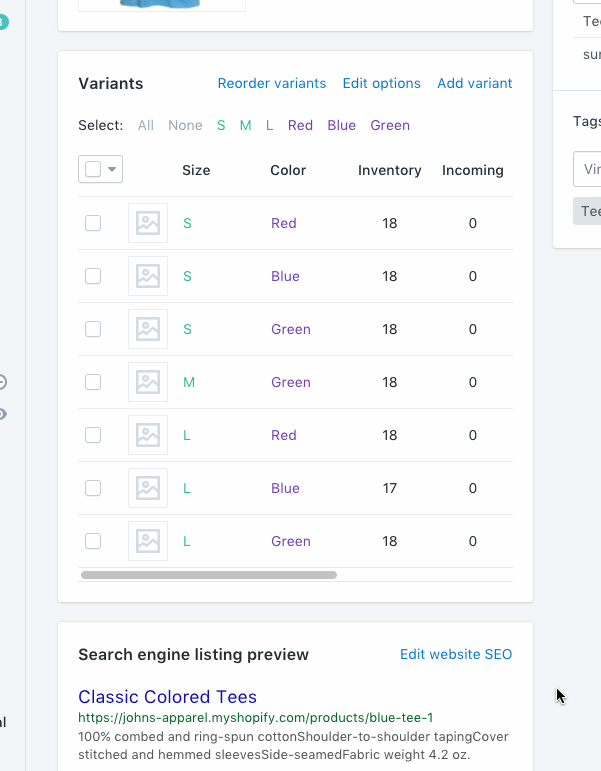Viewport: 601px width, 771px height.
Task: Click image placeholder for S Green variant
Action: (148, 329)
